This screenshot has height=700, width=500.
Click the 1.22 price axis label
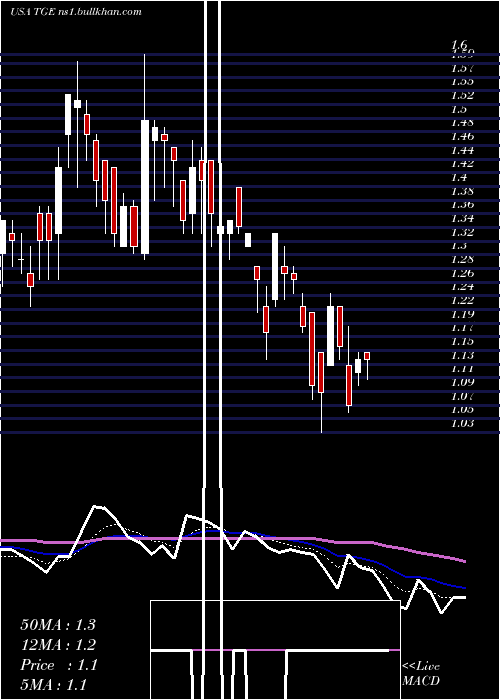[462, 301]
